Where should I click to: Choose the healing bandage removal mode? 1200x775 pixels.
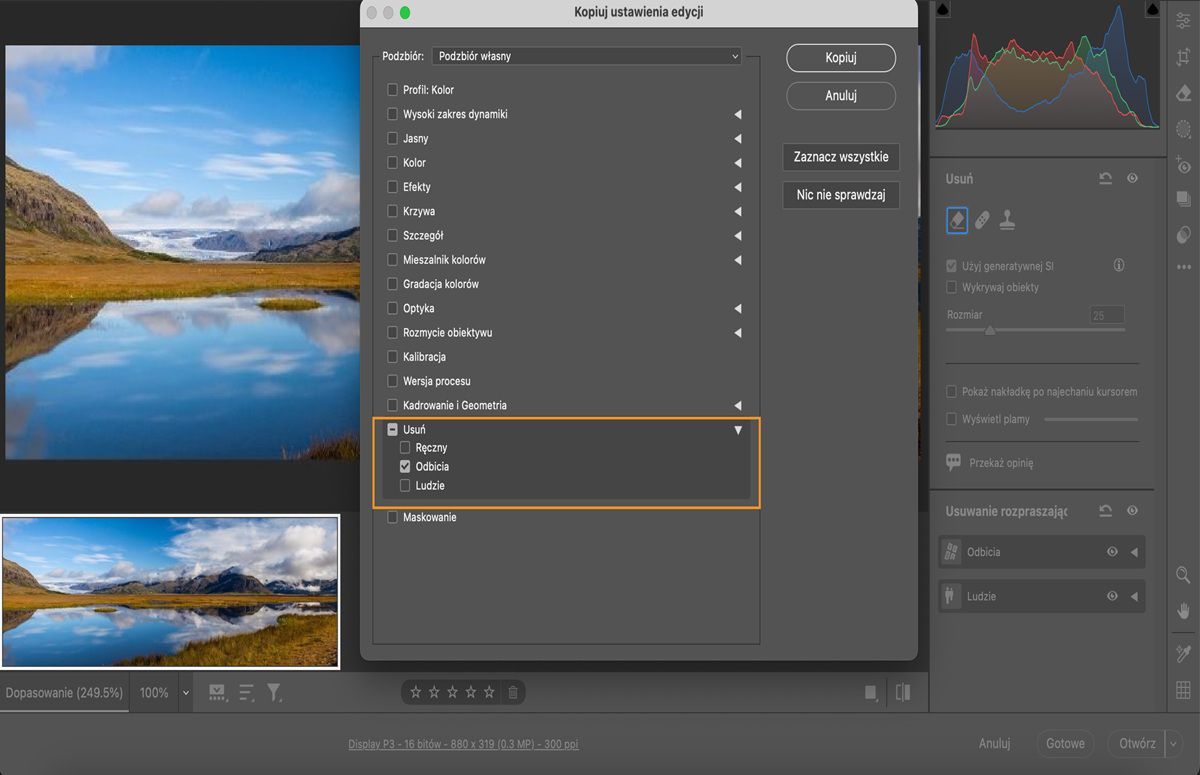(x=982, y=220)
